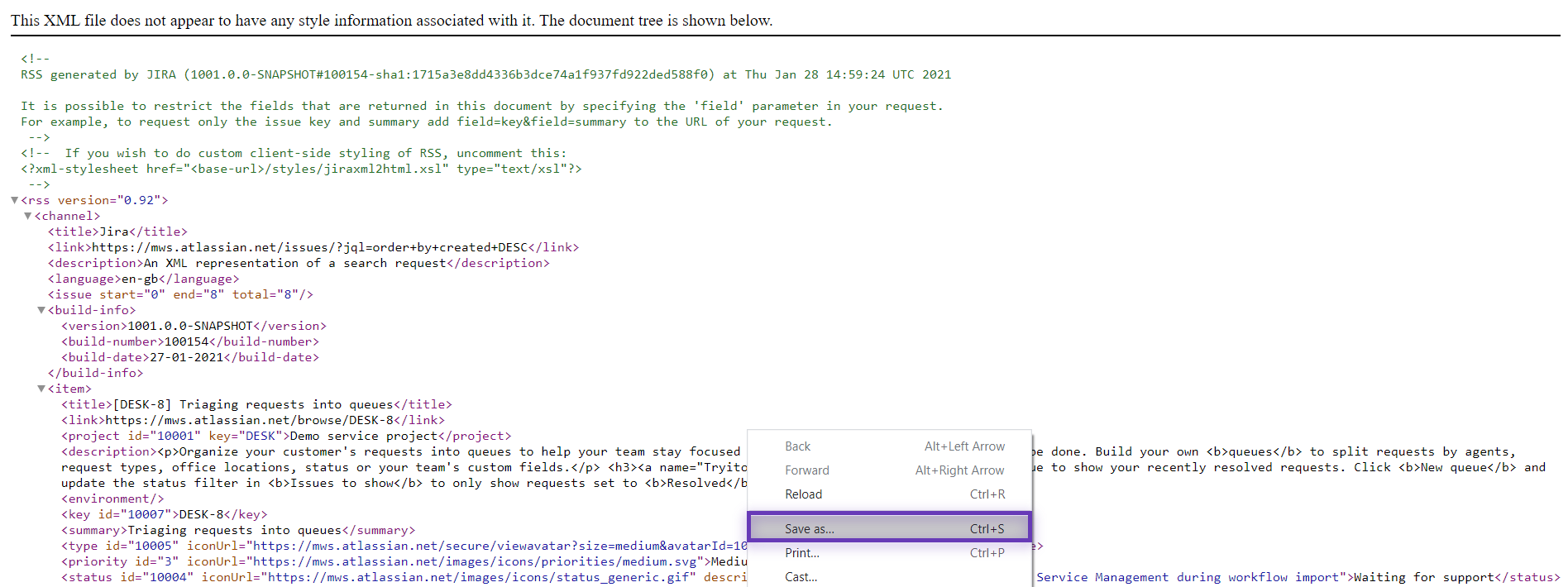1568x587 pixels.
Task: Click the title Jira element line
Action: tap(117, 231)
